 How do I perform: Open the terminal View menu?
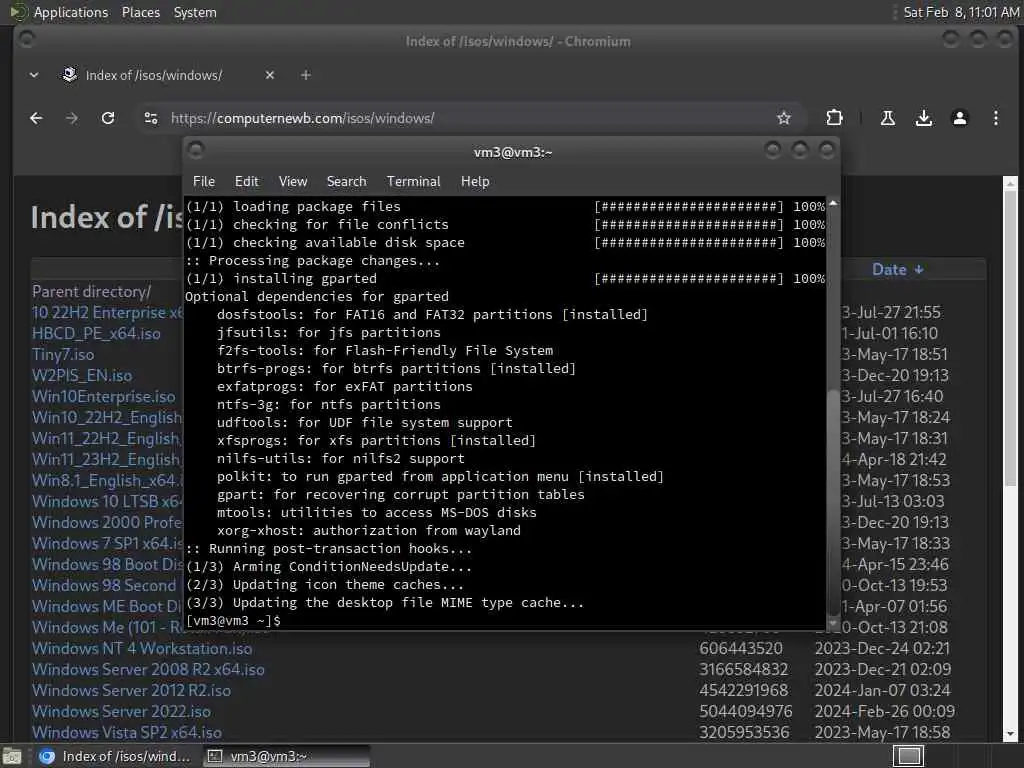tap(293, 182)
